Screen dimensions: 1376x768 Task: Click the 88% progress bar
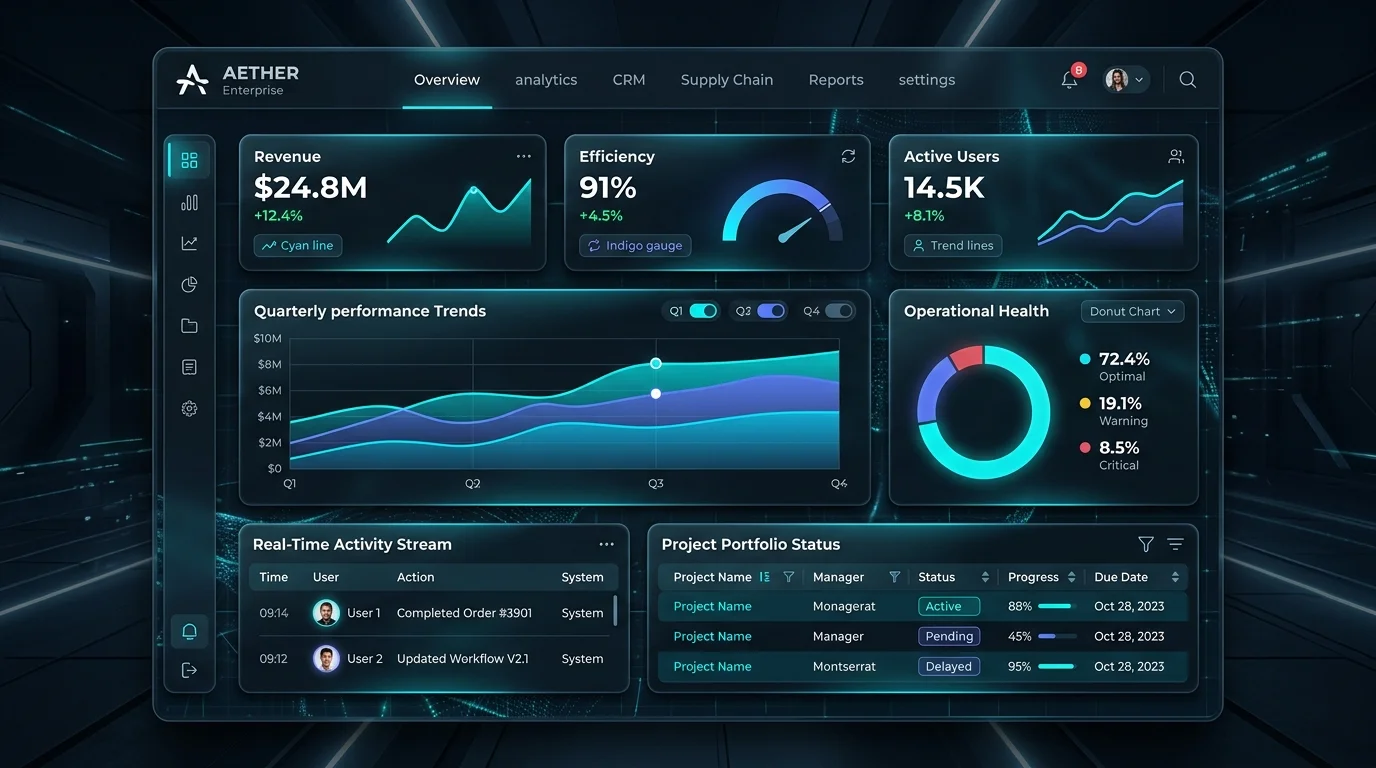(1056, 606)
